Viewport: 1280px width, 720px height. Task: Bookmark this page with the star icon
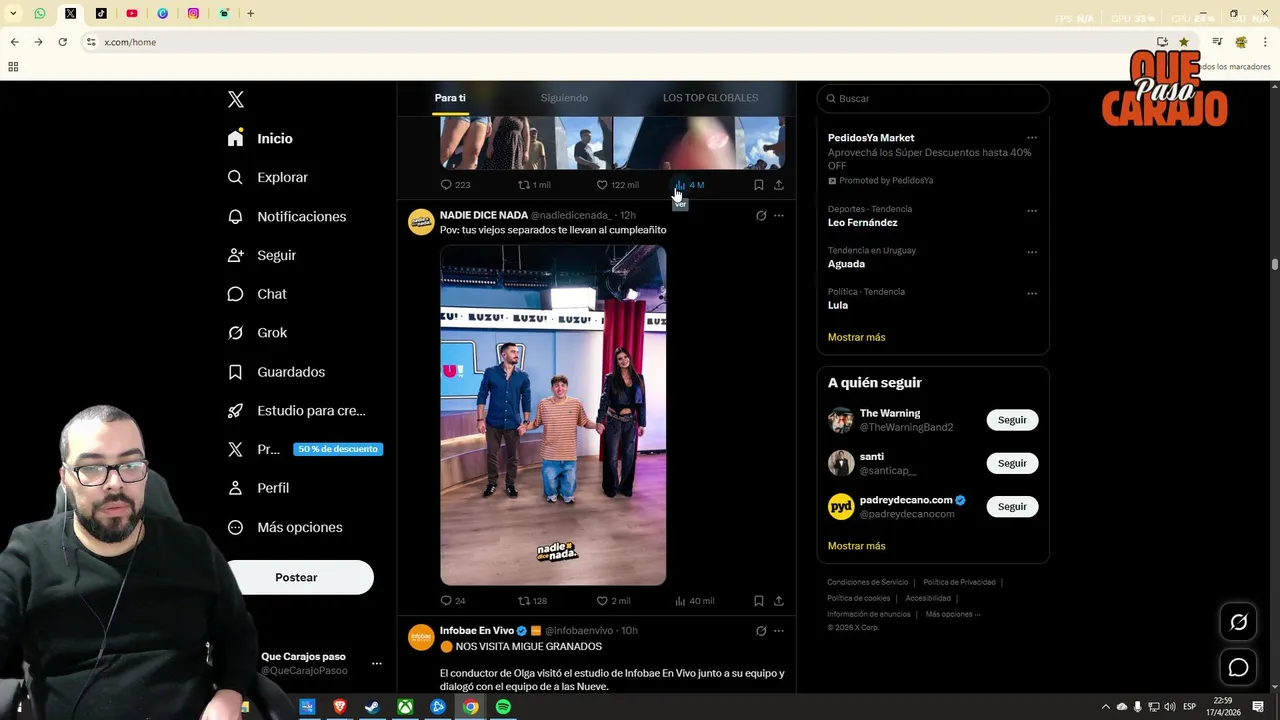(1184, 42)
